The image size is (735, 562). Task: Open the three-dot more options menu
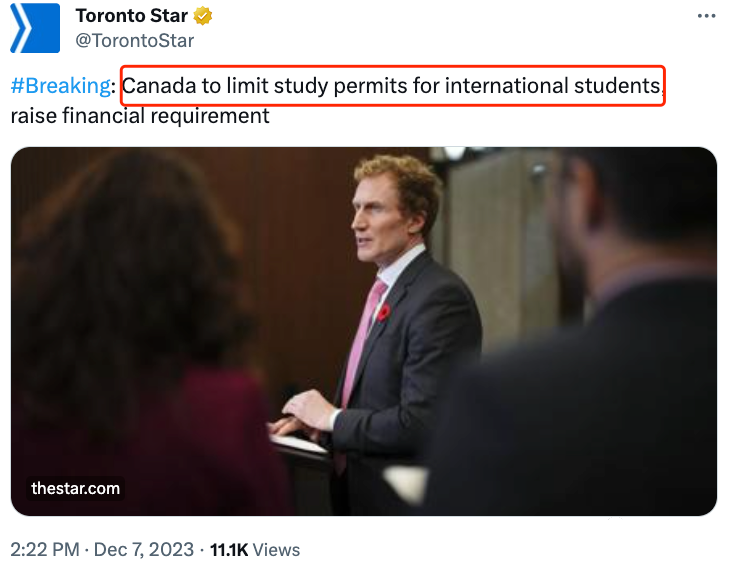click(706, 17)
